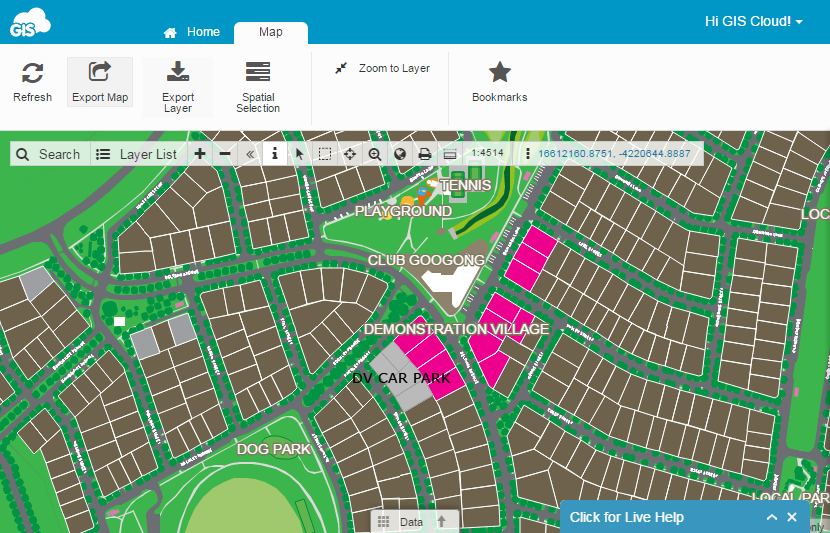Click the CLUB GOOGONG label

click(x=427, y=260)
